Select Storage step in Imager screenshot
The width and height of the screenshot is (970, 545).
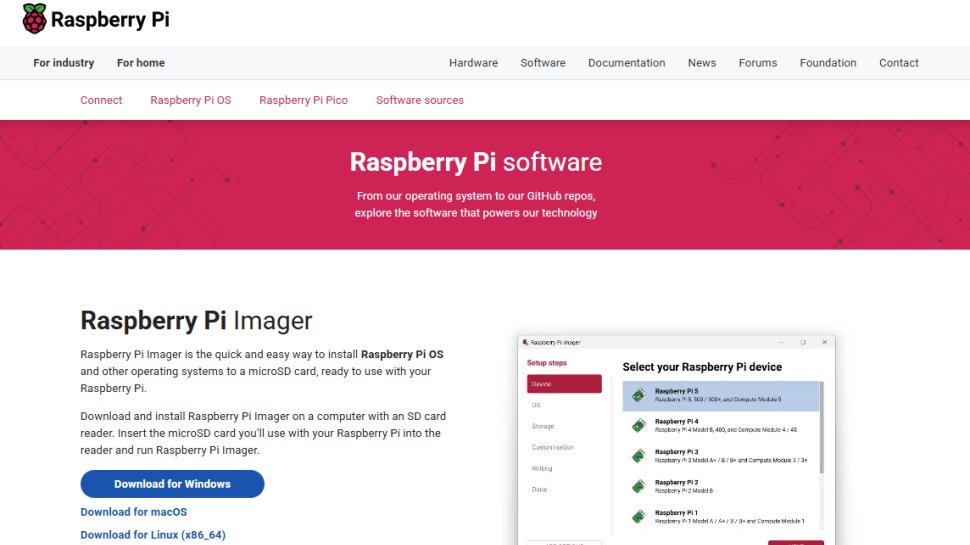[543, 426]
